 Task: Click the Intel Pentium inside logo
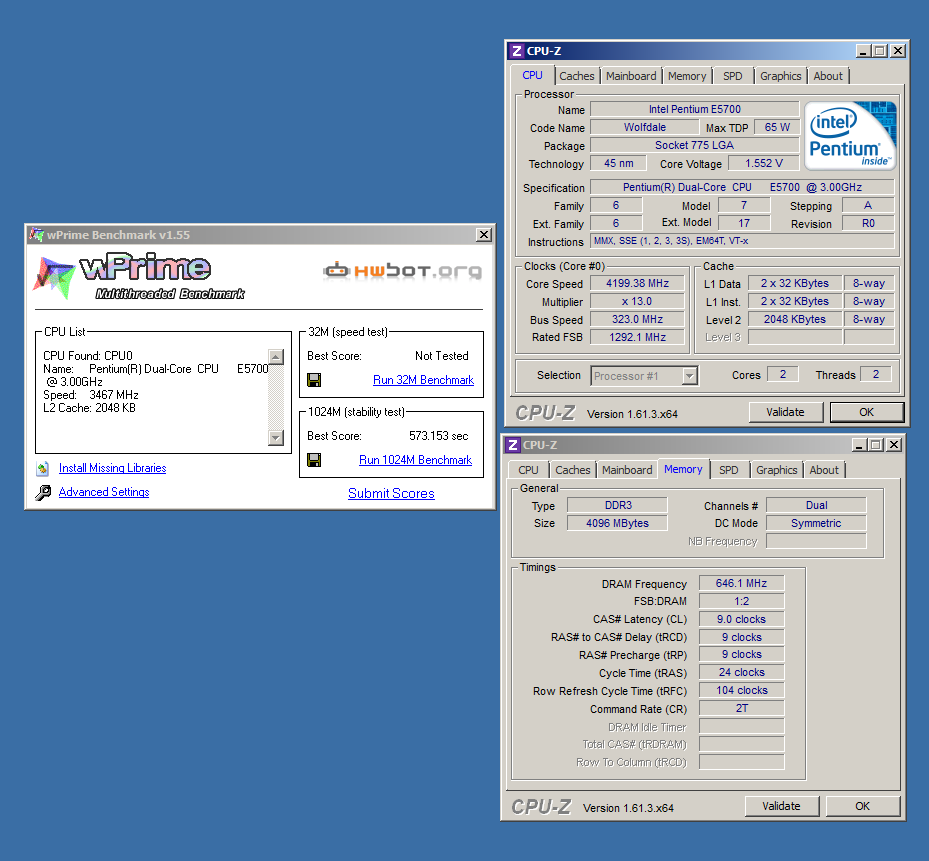850,136
